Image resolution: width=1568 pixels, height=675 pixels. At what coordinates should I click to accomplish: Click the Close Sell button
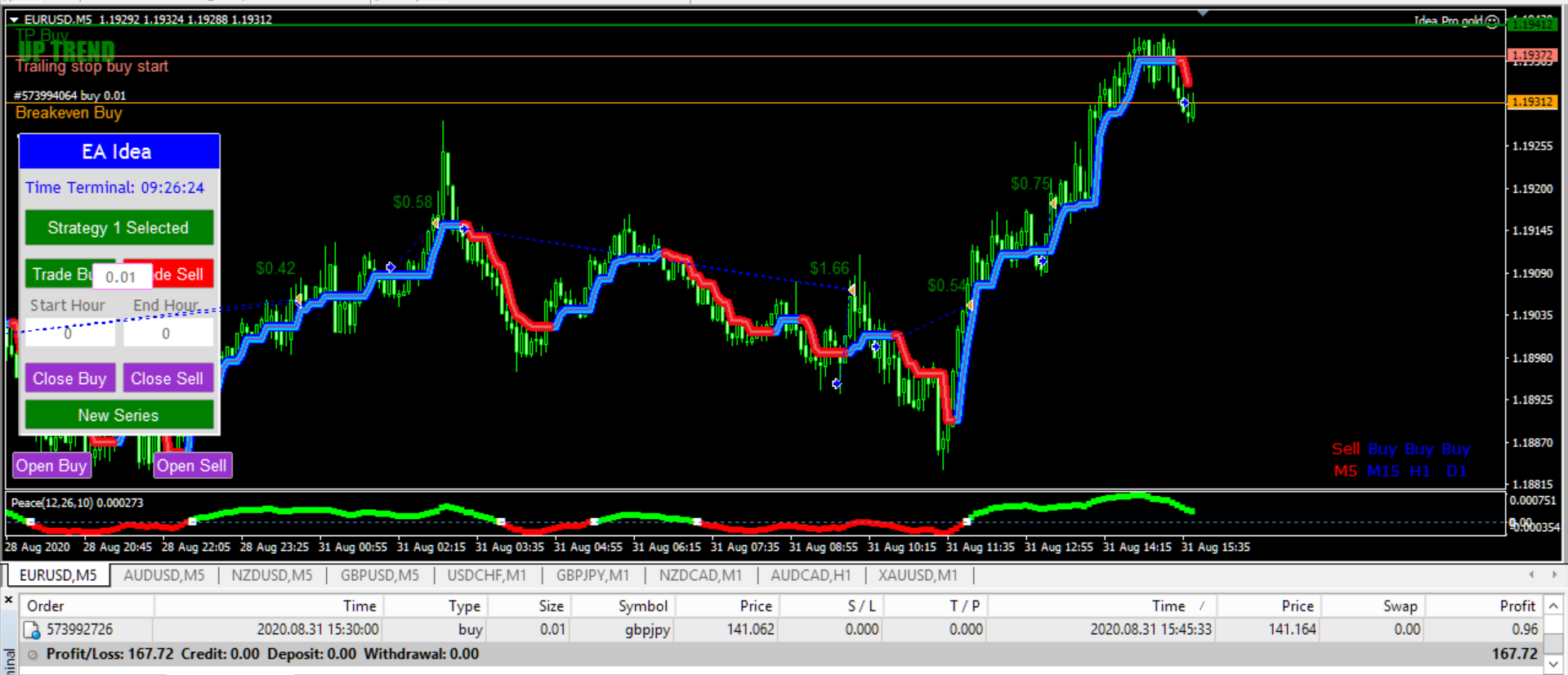tap(168, 378)
